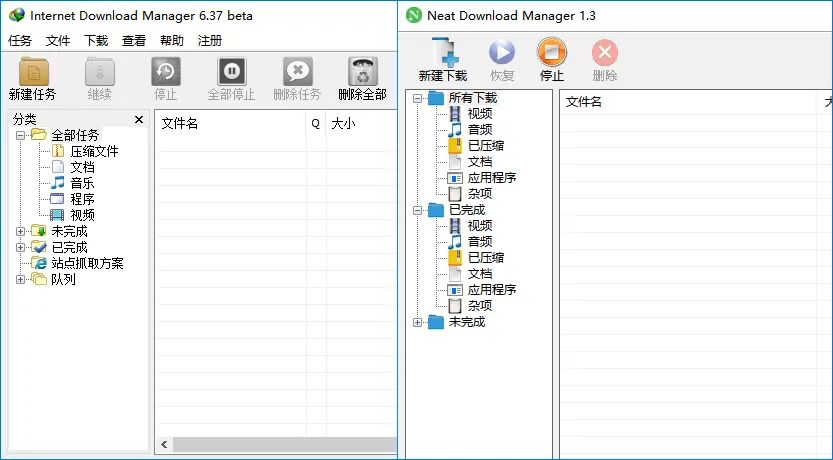833x460 pixels.
Task: Collapse the 所有下载 node in Neat
Action: pyautogui.click(x=418, y=98)
